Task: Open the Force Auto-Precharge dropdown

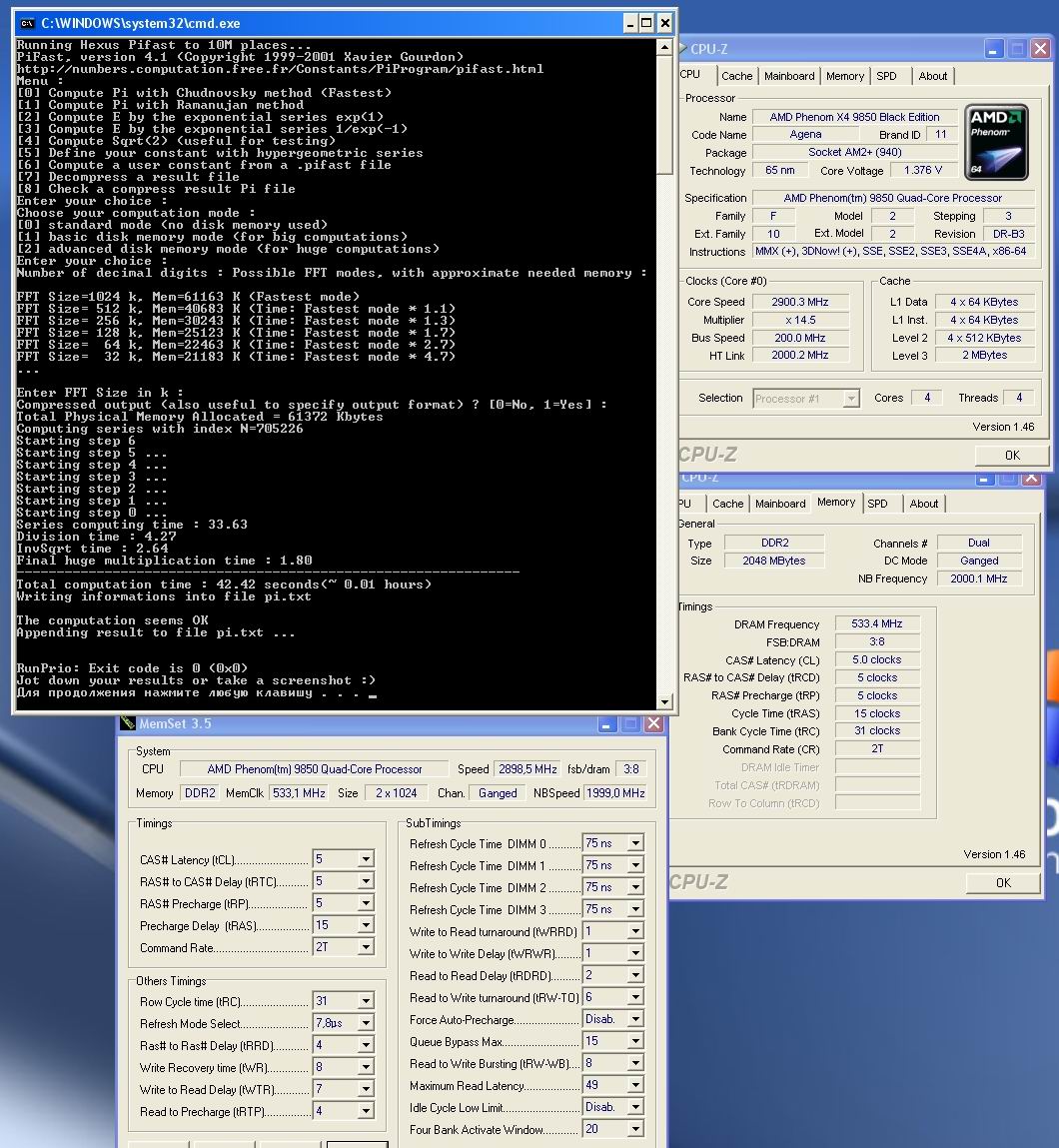Action: point(635,1019)
